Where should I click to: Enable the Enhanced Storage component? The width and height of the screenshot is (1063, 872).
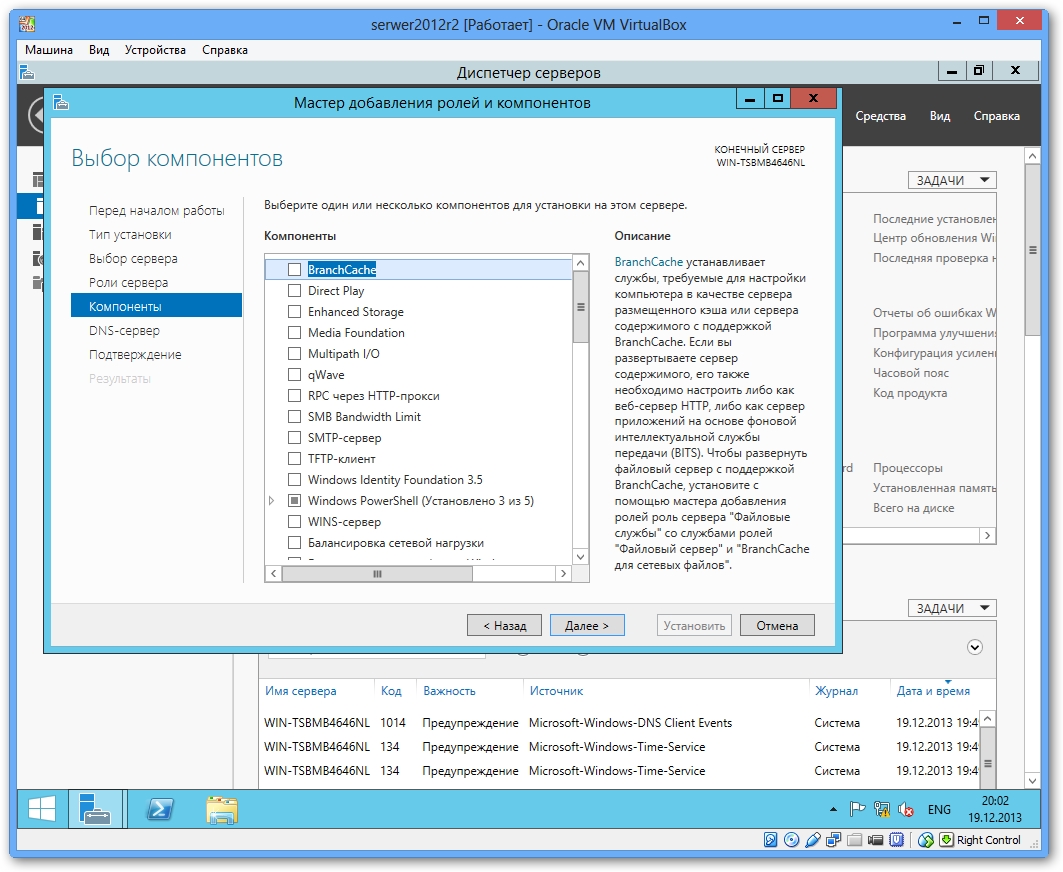[294, 311]
